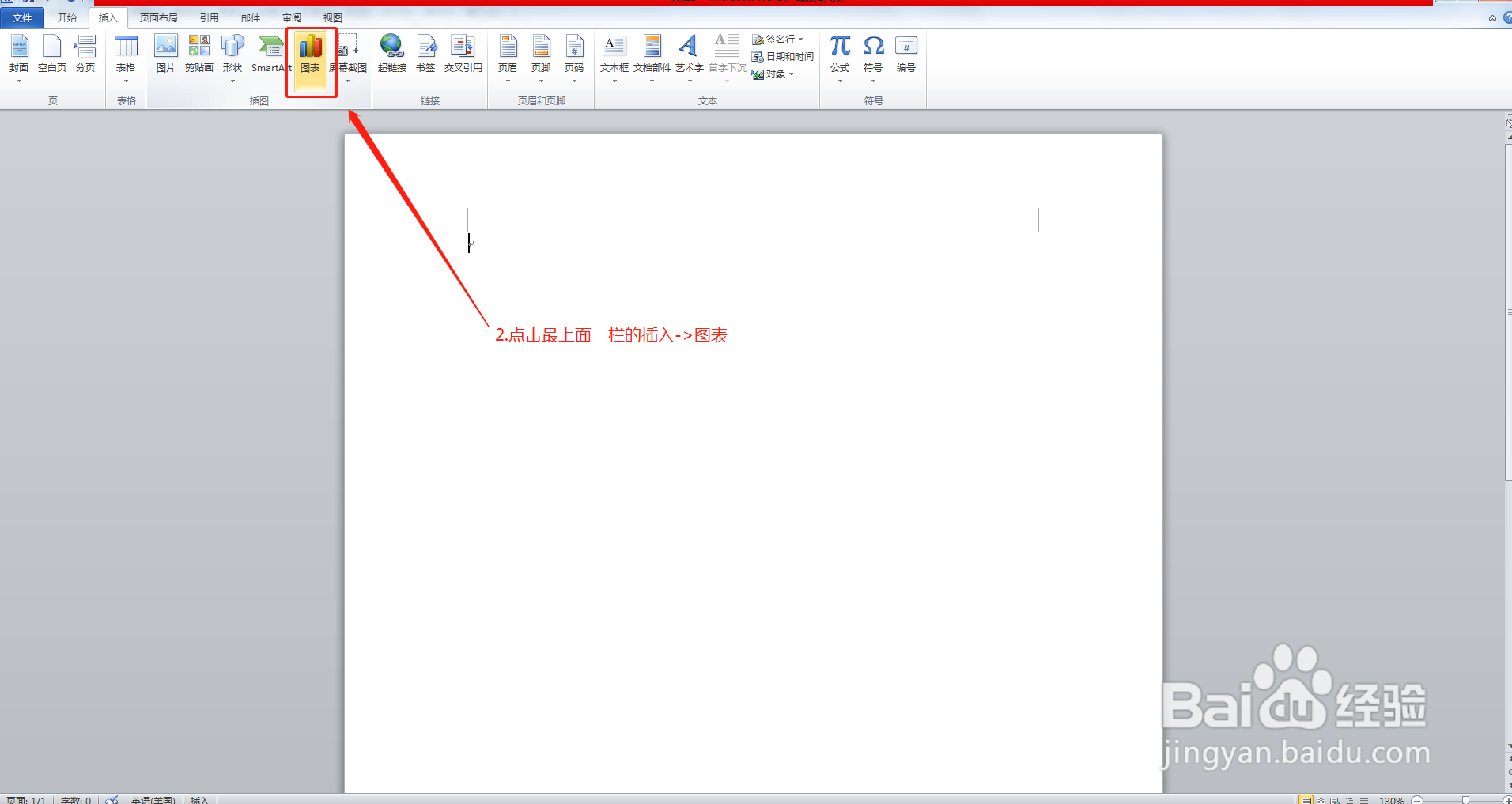Click zoom in plus button
Viewport: 1512px width, 804px height.
tap(1507, 800)
